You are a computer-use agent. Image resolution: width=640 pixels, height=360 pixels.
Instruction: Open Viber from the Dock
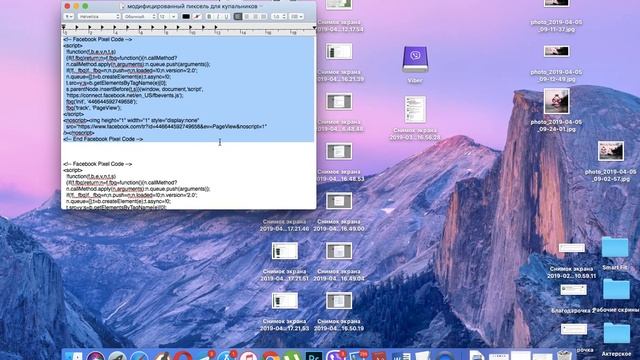[x=335, y=356]
